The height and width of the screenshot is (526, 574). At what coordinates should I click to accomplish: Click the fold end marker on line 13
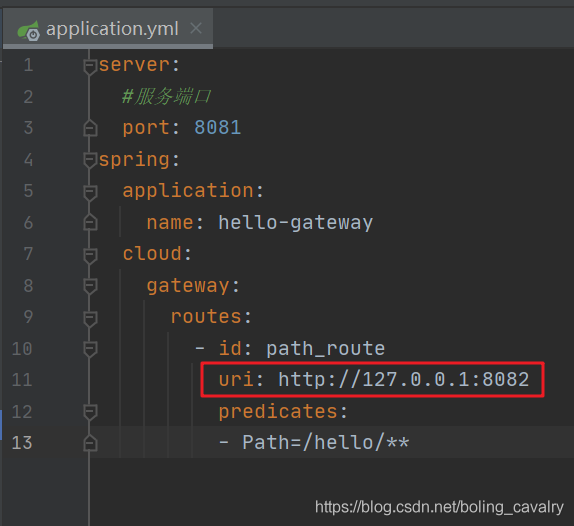90,443
